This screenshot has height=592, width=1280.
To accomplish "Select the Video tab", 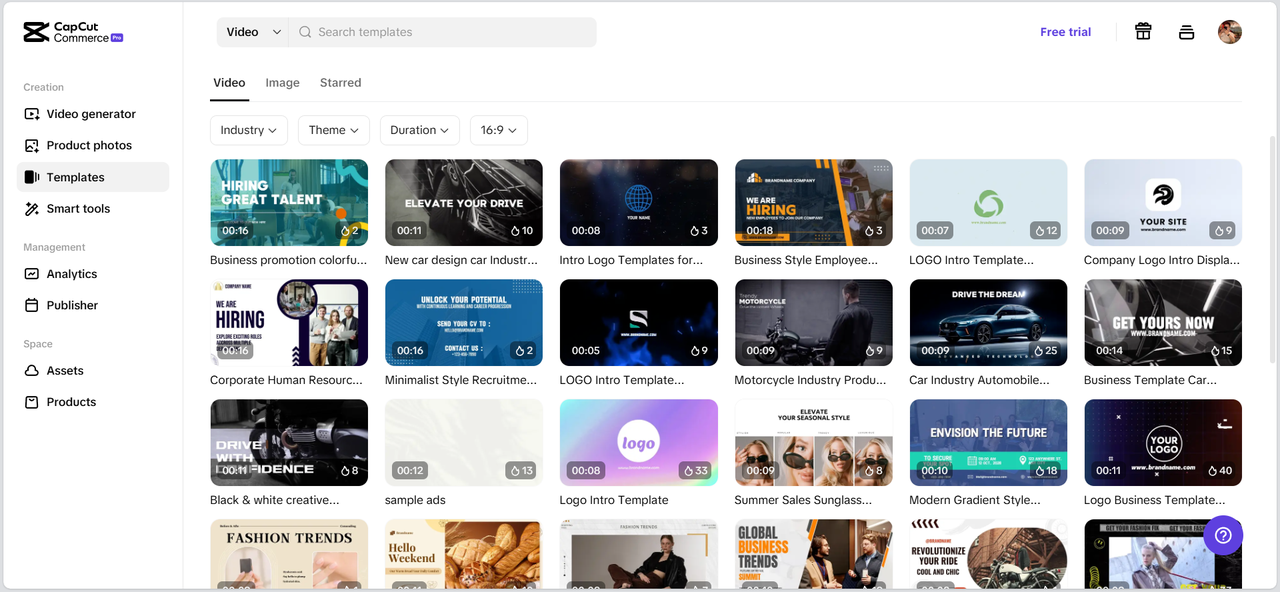I will [x=229, y=83].
